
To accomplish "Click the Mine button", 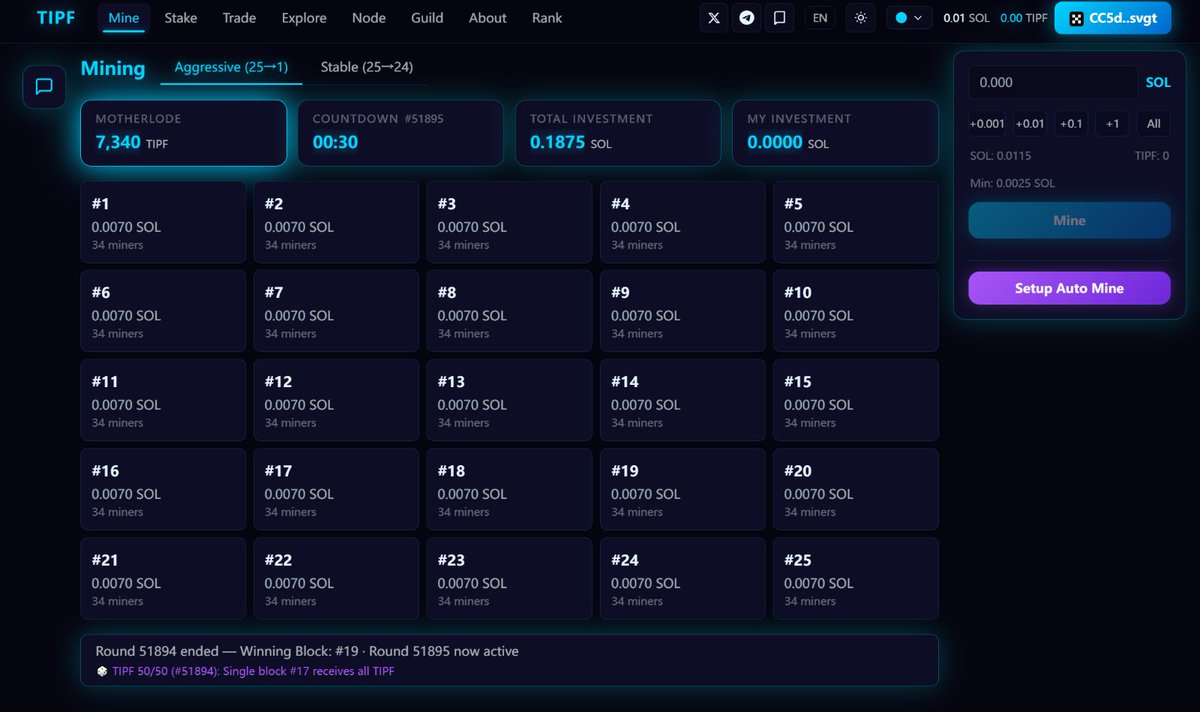I will pyautogui.click(x=1069, y=220).
